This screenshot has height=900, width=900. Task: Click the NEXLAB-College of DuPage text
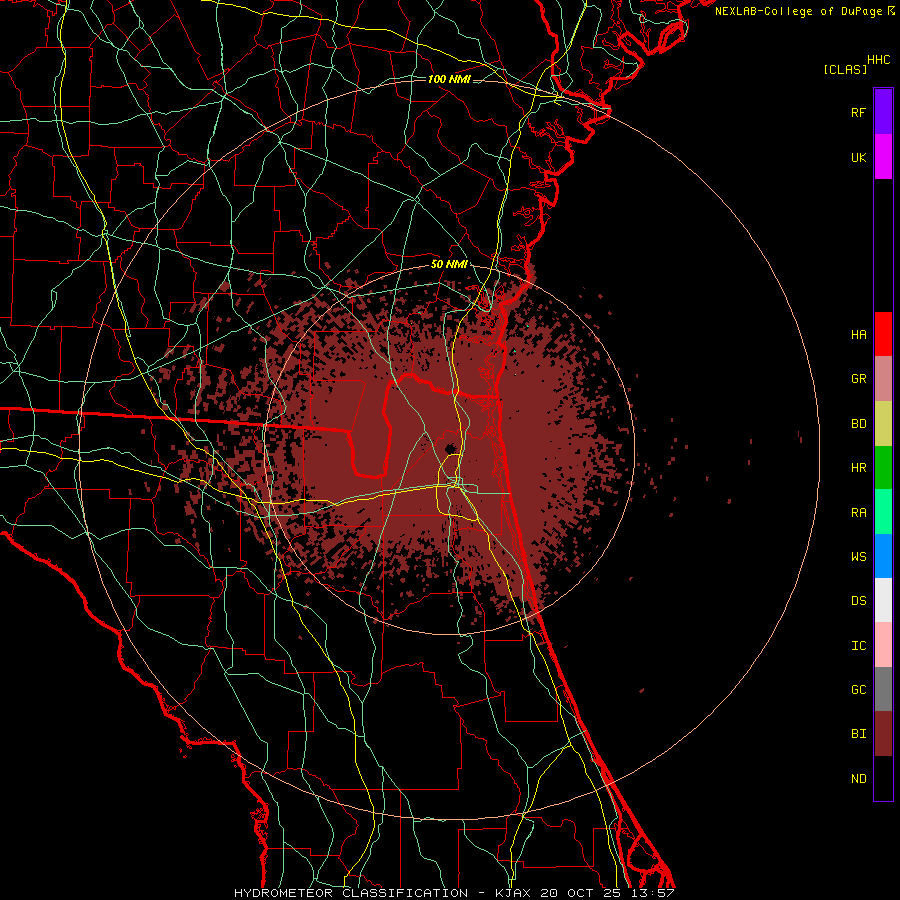point(798,11)
